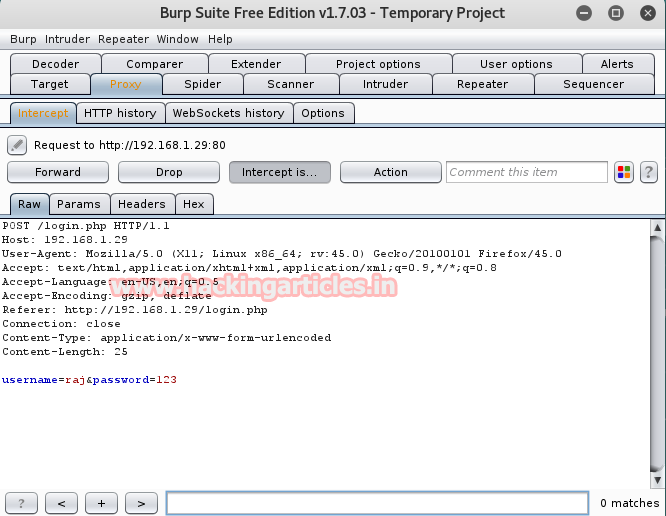Viewport: 666px width, 516px height.
Task: Click the scrollbar down arrow
Action: pyautogui.click(x=657, y=480)
